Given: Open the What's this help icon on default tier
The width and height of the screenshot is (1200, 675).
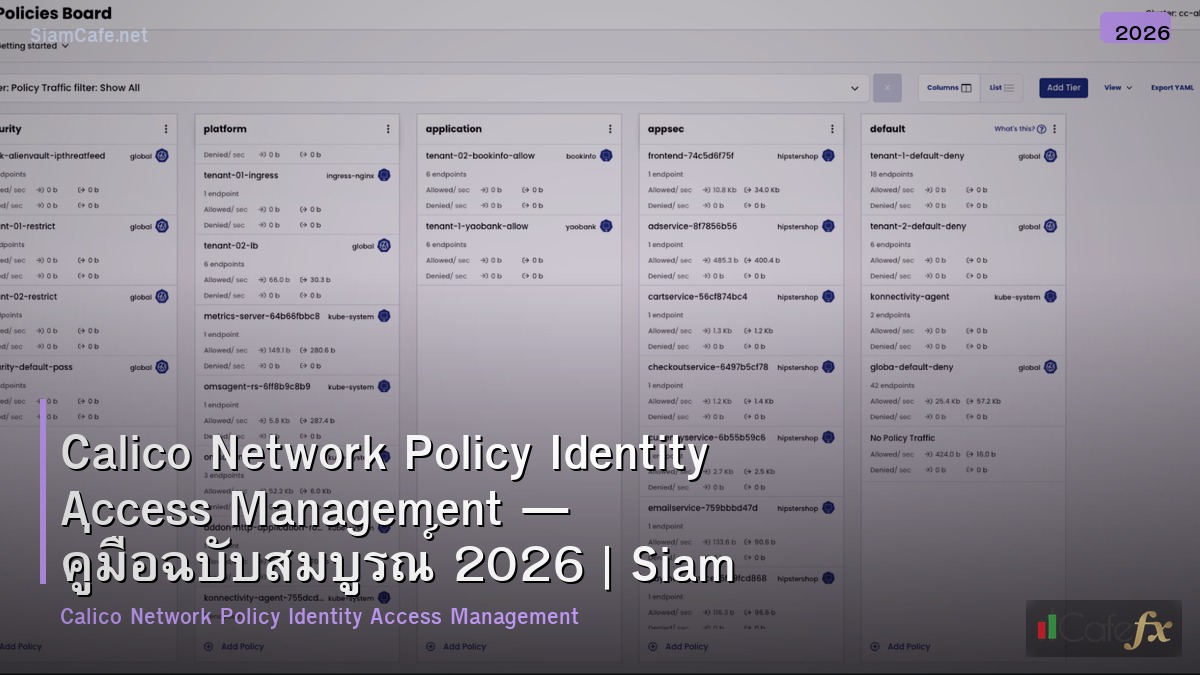Looking at the screenshot, I should [1040, 128].
